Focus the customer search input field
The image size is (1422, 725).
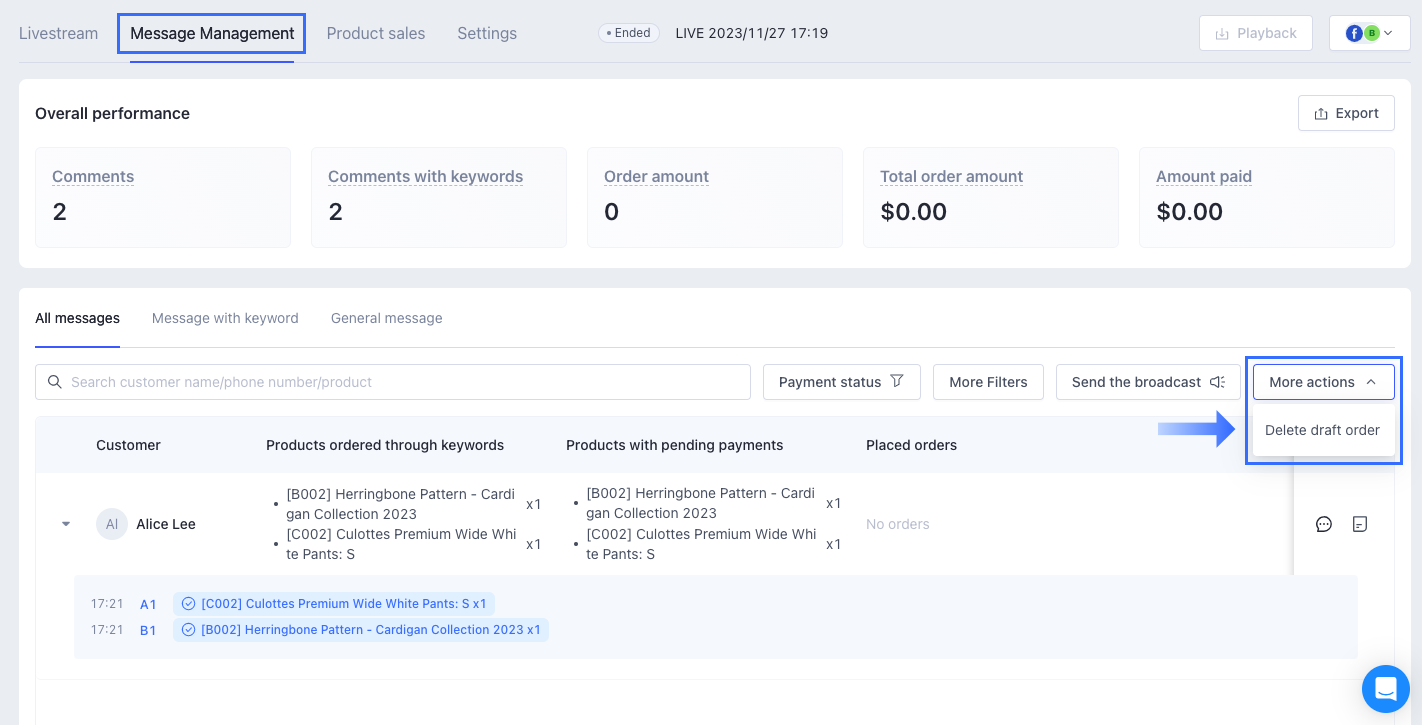click(400, 382)
